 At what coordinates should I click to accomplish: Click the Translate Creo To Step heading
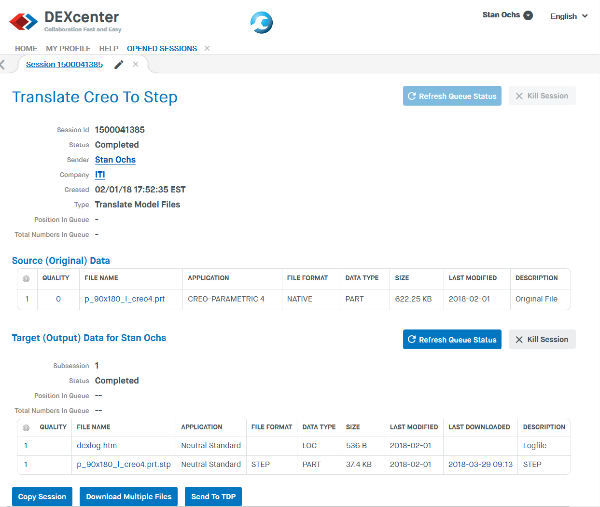95,97
